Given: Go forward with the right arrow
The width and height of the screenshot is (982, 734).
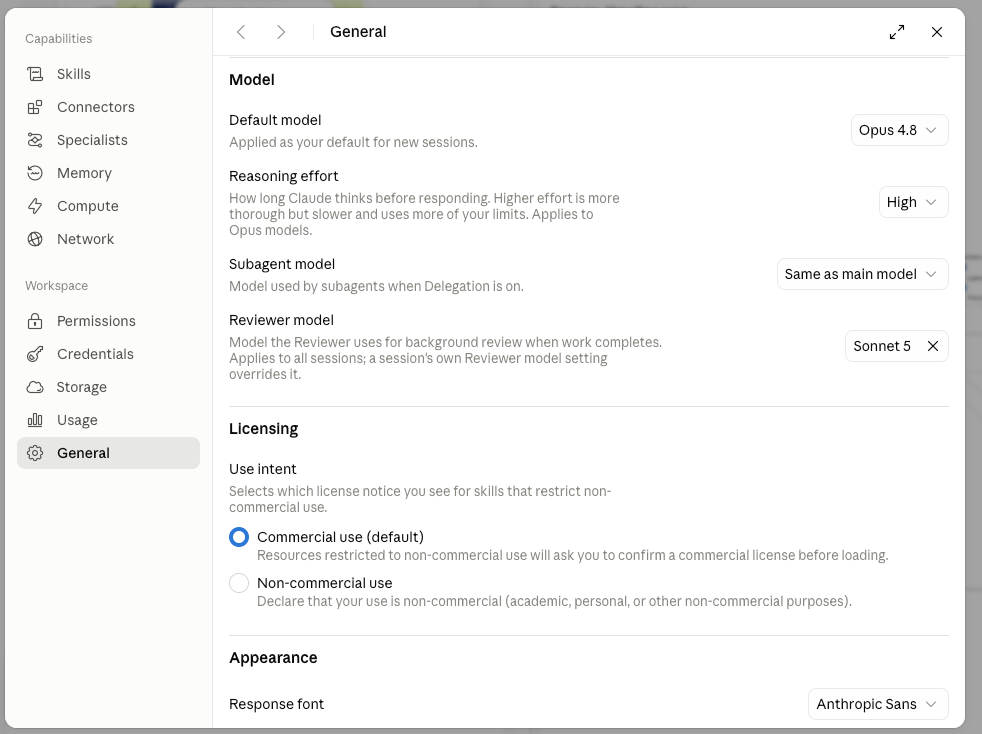Looking at the screenshot, I should coord(281,32).
